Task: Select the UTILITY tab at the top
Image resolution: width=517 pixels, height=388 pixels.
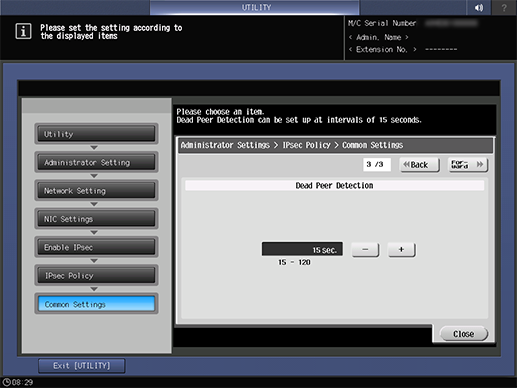Action: [255, 7]
